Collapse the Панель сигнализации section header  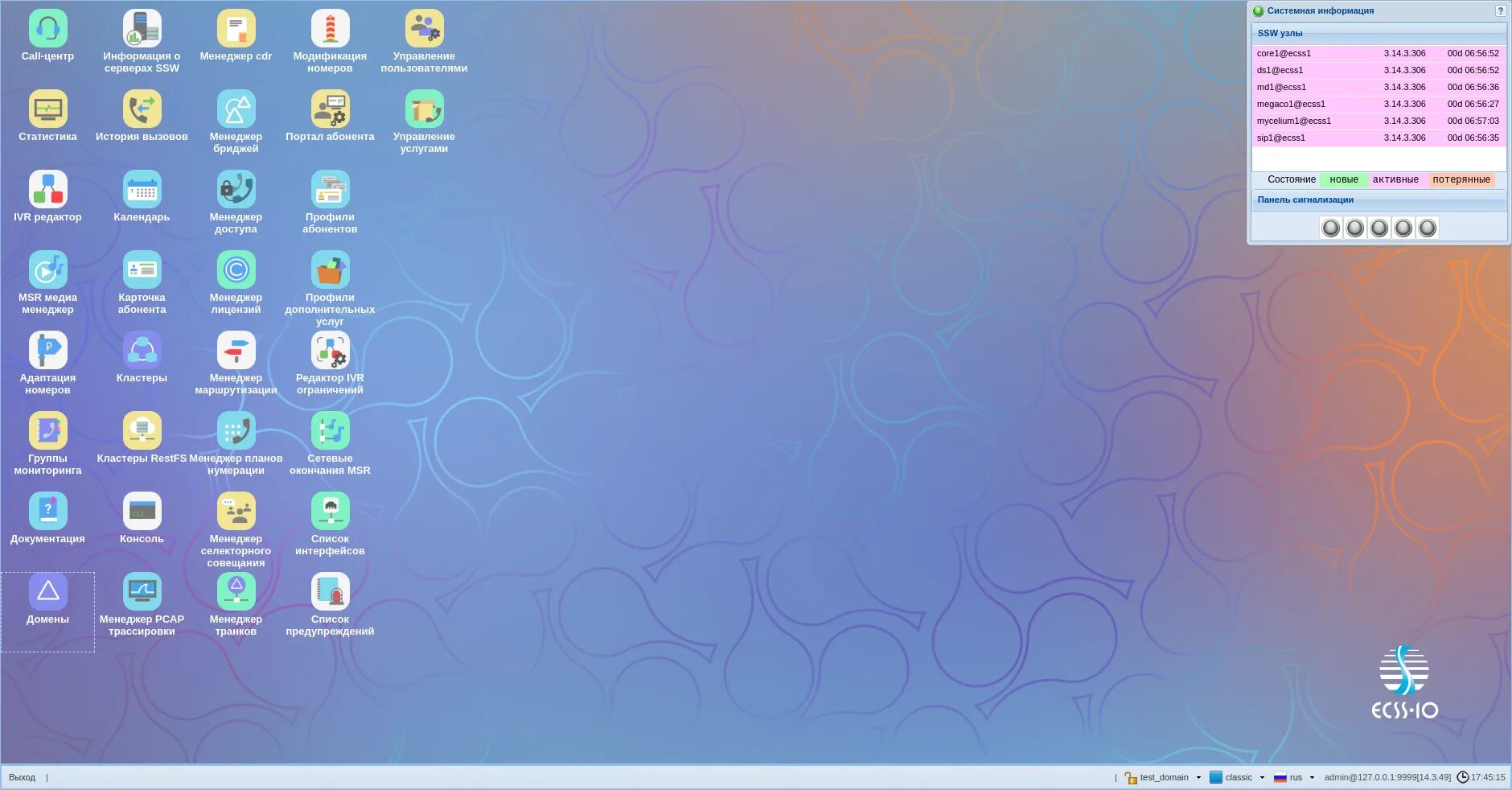[1378, 200]
